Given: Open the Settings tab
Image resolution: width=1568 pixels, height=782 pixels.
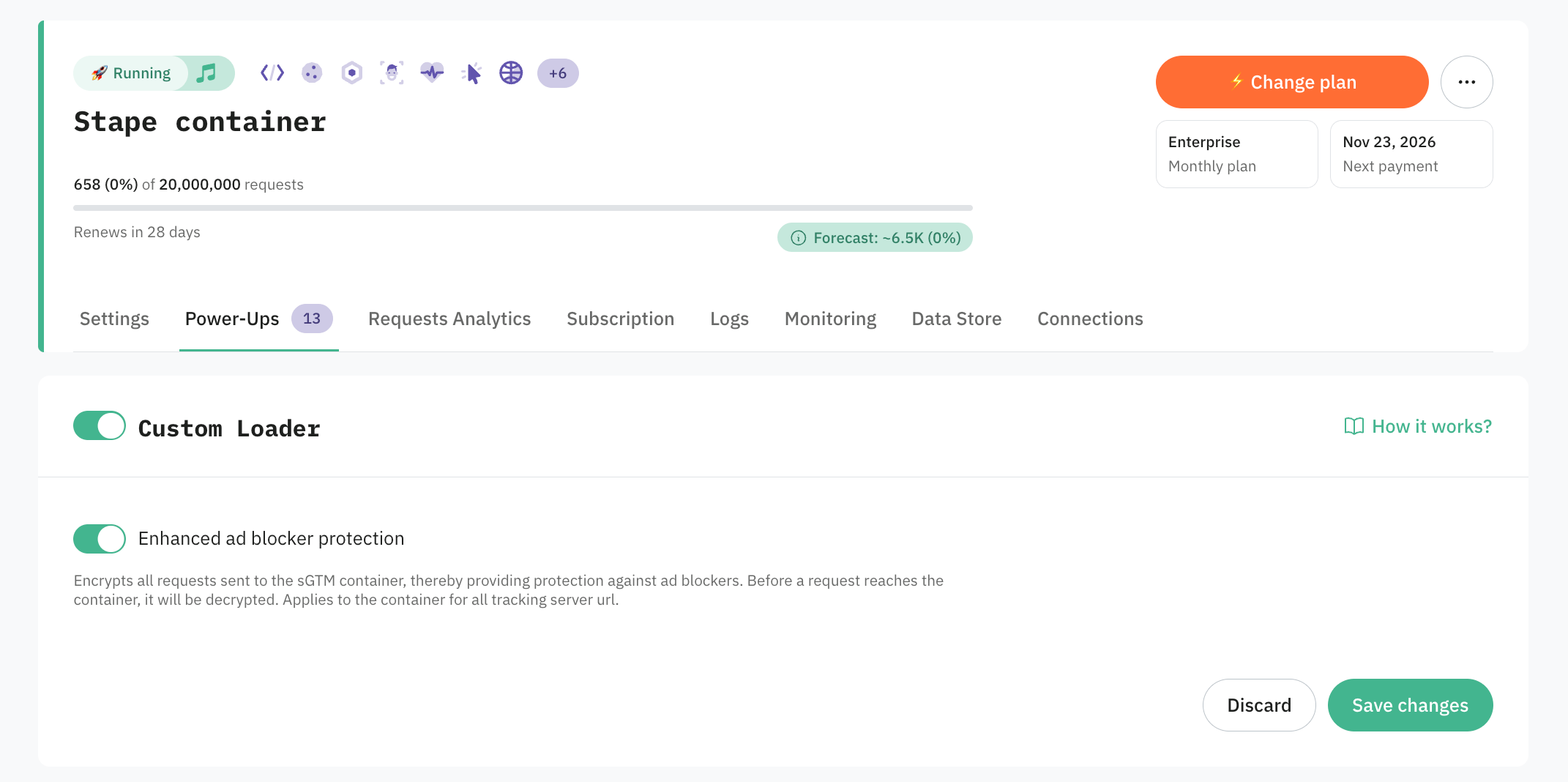Looking at the screenshot, I should tap(114, 319).
